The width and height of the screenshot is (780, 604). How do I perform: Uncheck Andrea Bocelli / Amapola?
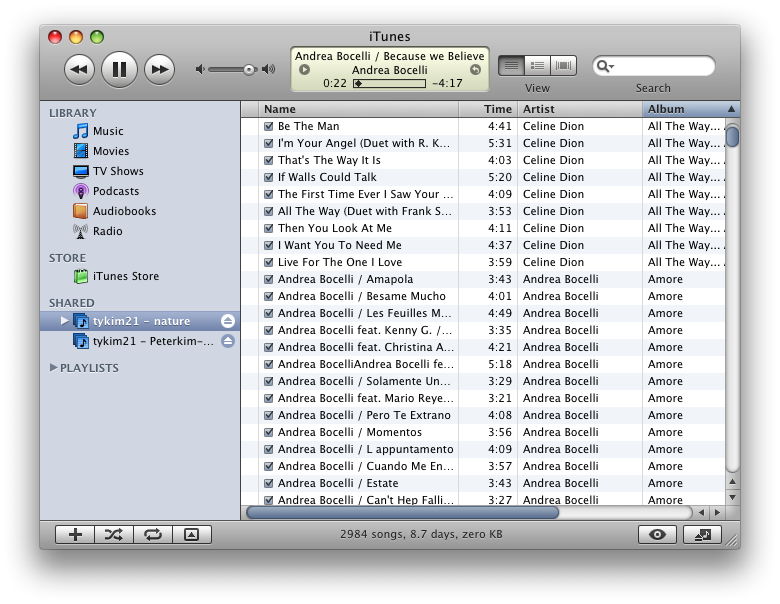coord(269,279)
